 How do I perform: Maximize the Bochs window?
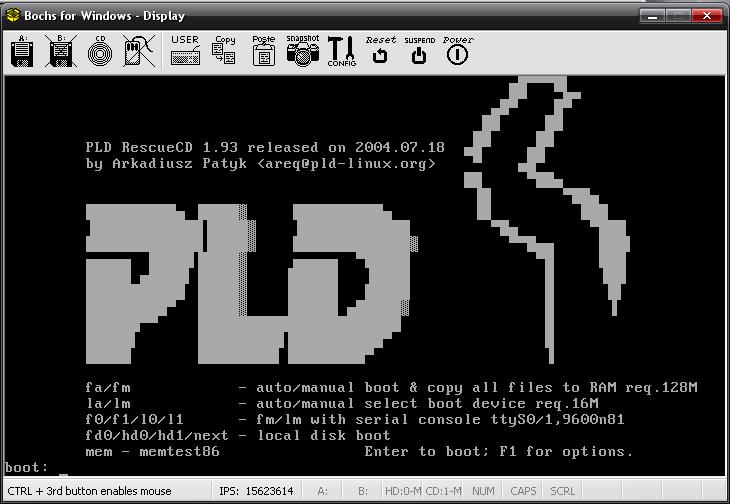(x=678, y=16)
